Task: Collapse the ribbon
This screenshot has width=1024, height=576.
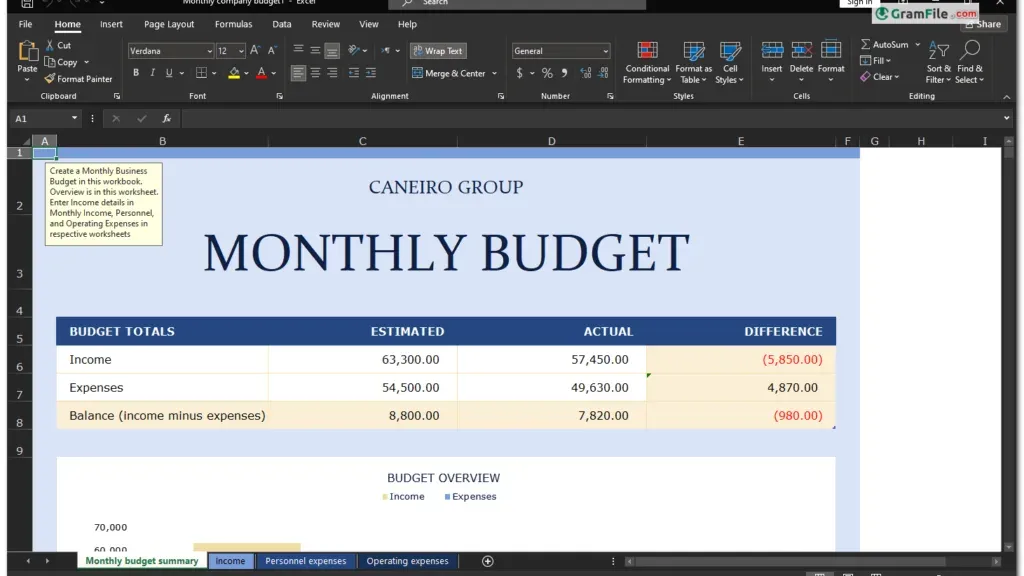Action: (x=1006, y=97)
